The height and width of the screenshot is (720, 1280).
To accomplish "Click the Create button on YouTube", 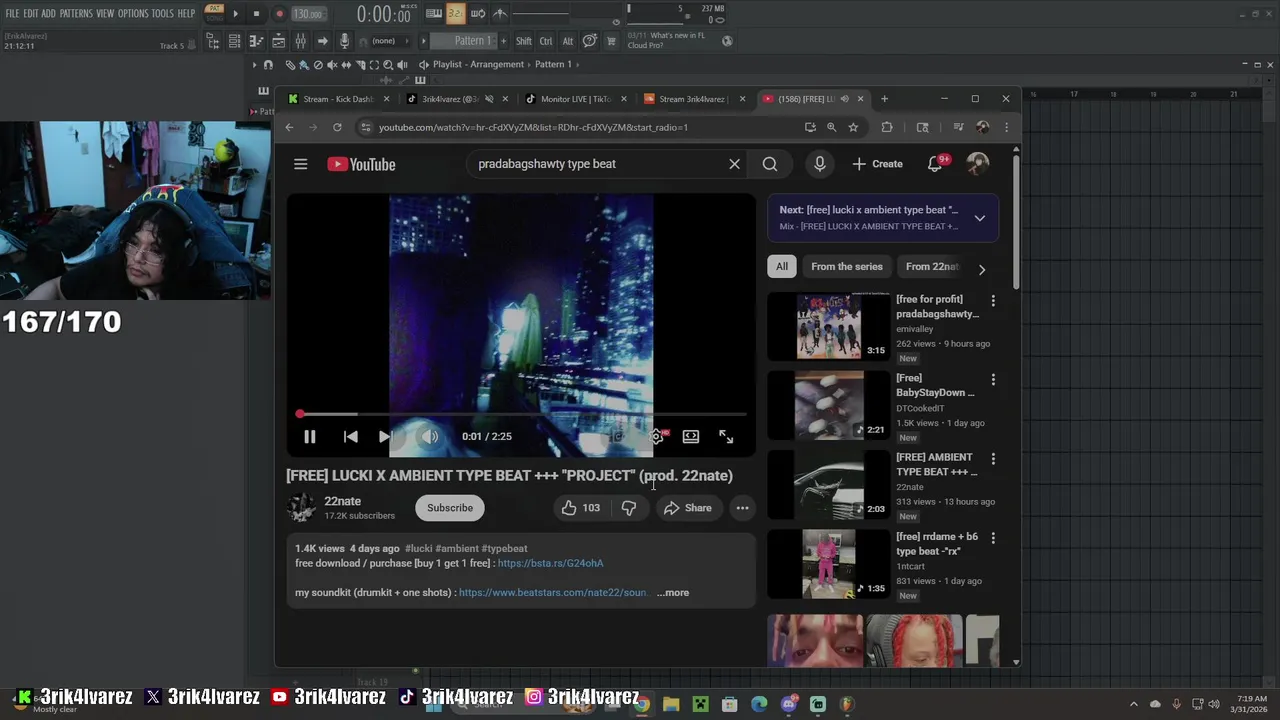I will (x=877, y=164).
